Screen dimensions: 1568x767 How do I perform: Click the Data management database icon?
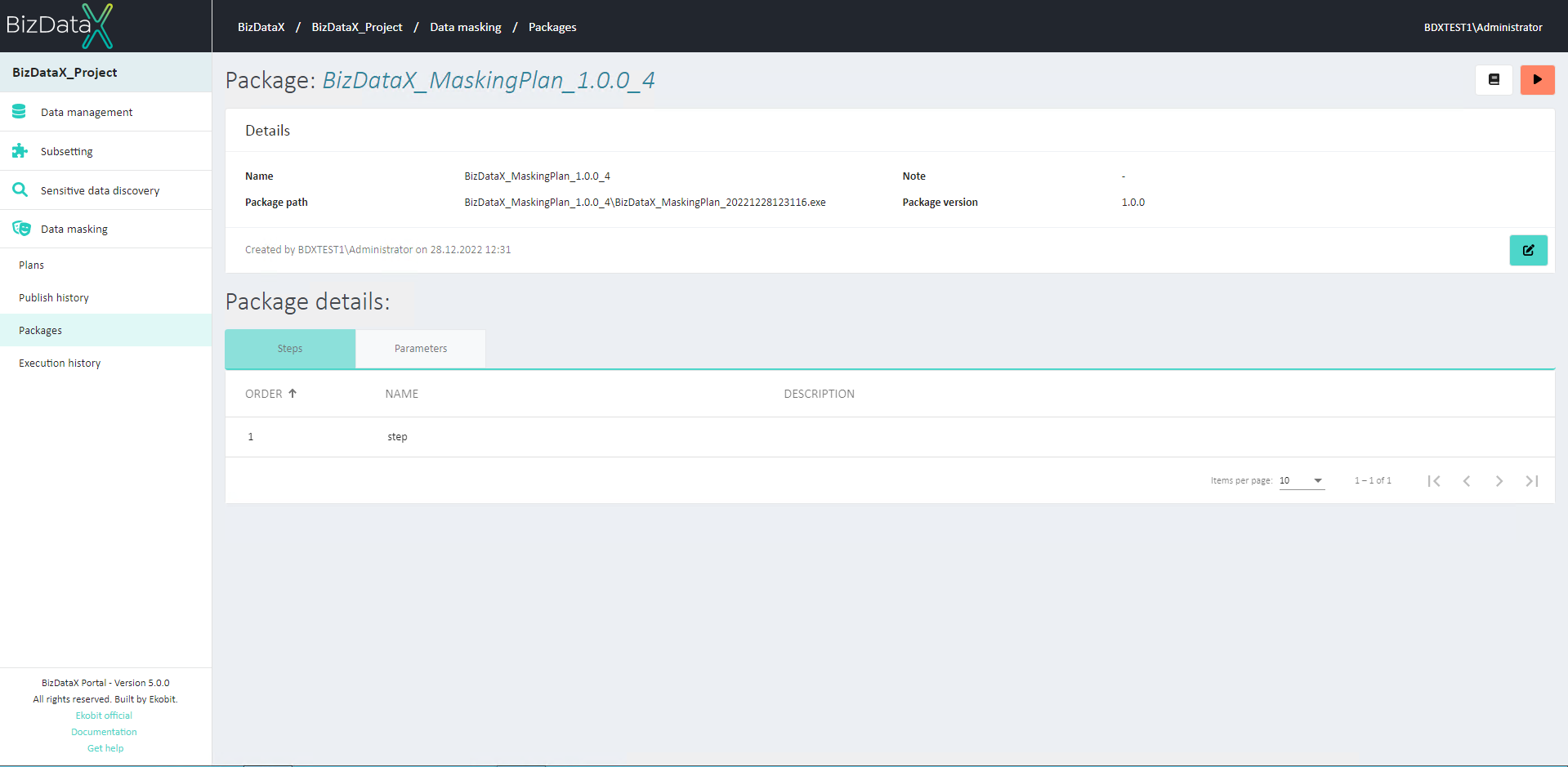click(20, 112)
